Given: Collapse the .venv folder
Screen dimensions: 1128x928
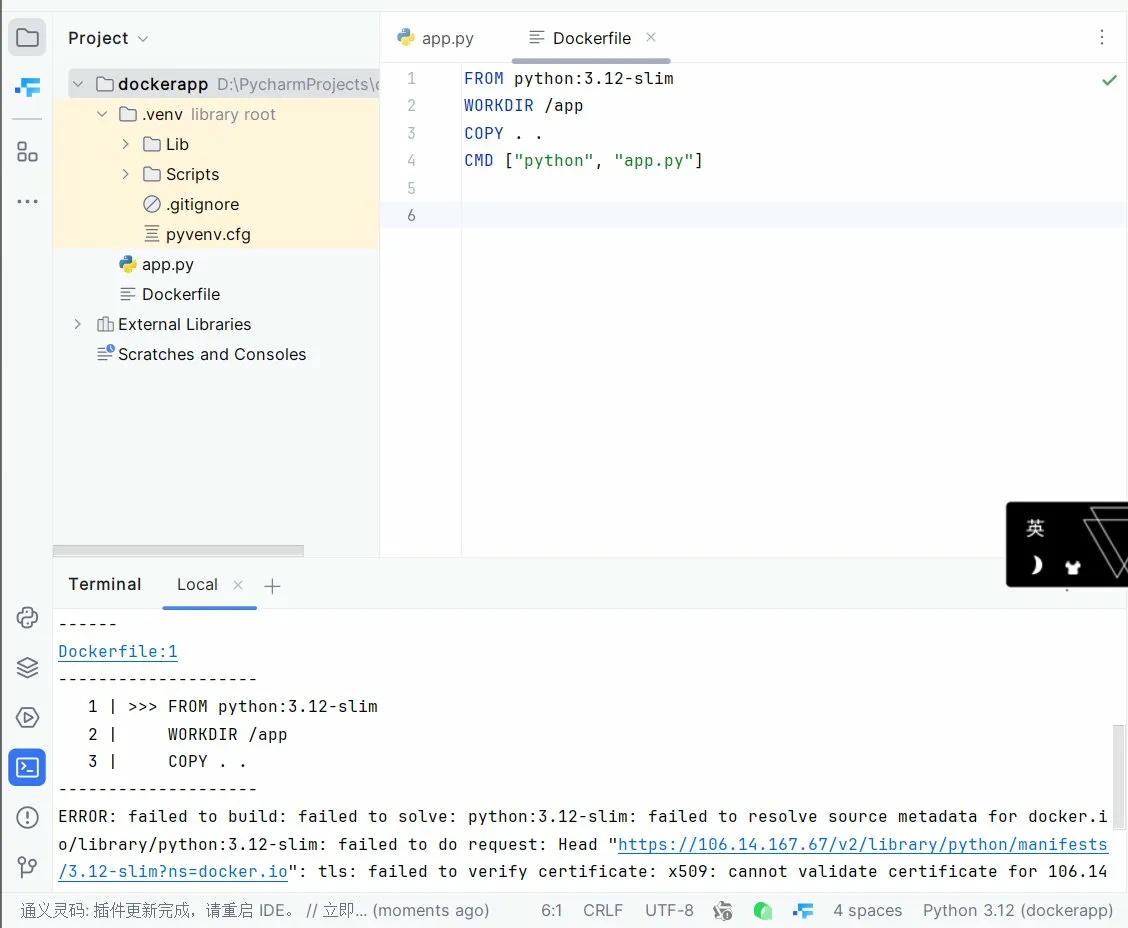Looking at the screenshot, I should 102,114.
